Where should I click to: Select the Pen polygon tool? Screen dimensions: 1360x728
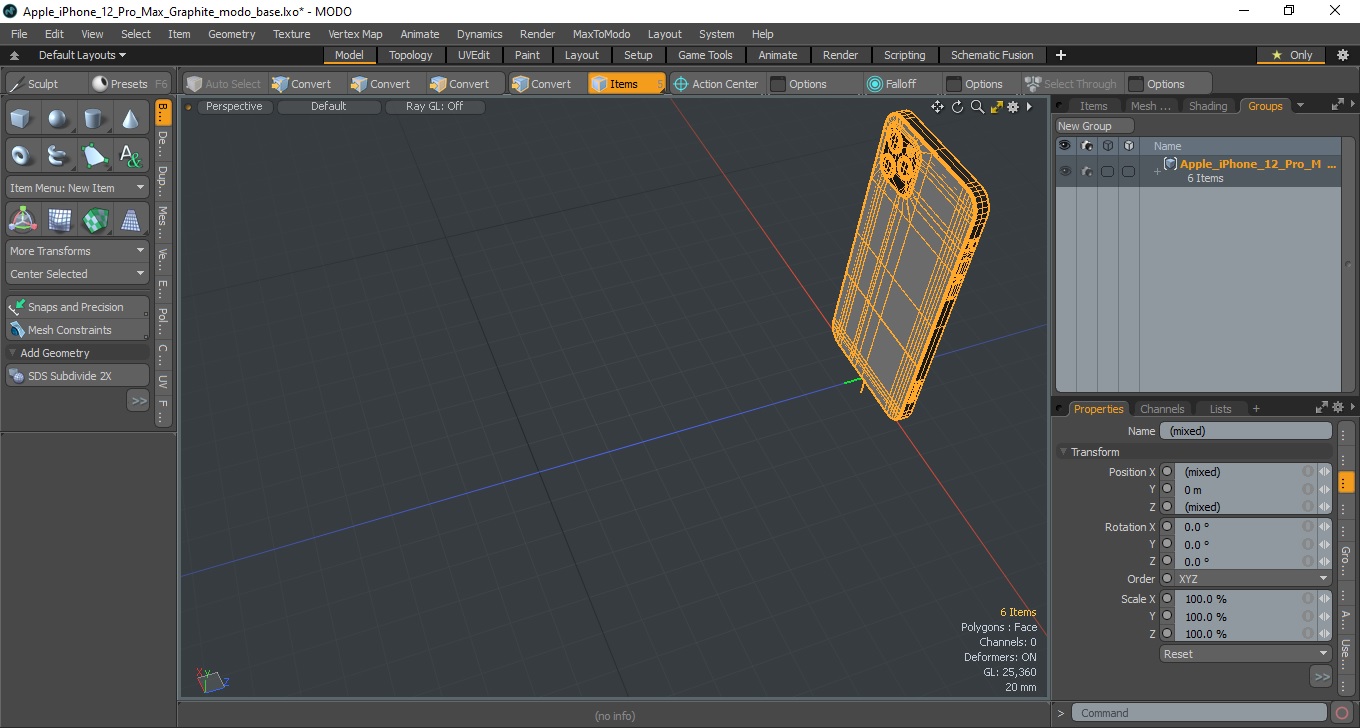[94, 155]
